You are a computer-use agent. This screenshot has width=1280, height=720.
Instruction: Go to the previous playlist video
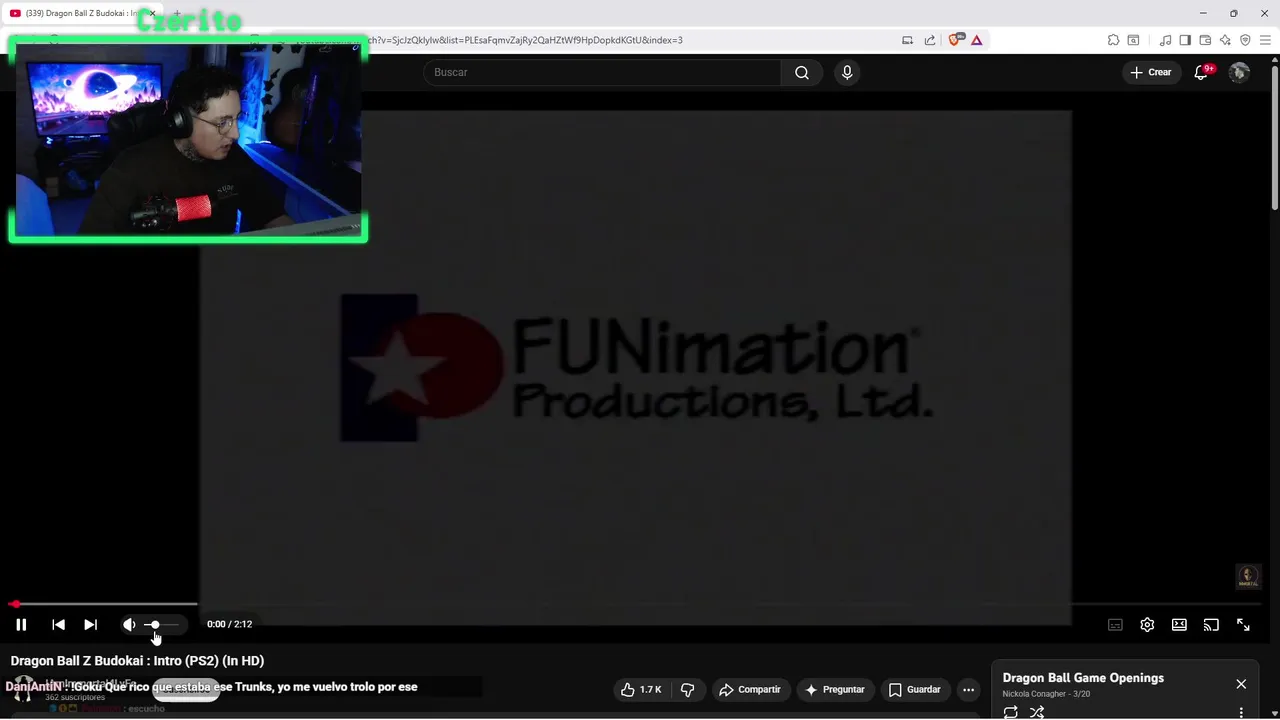click(x=58, y=624)
